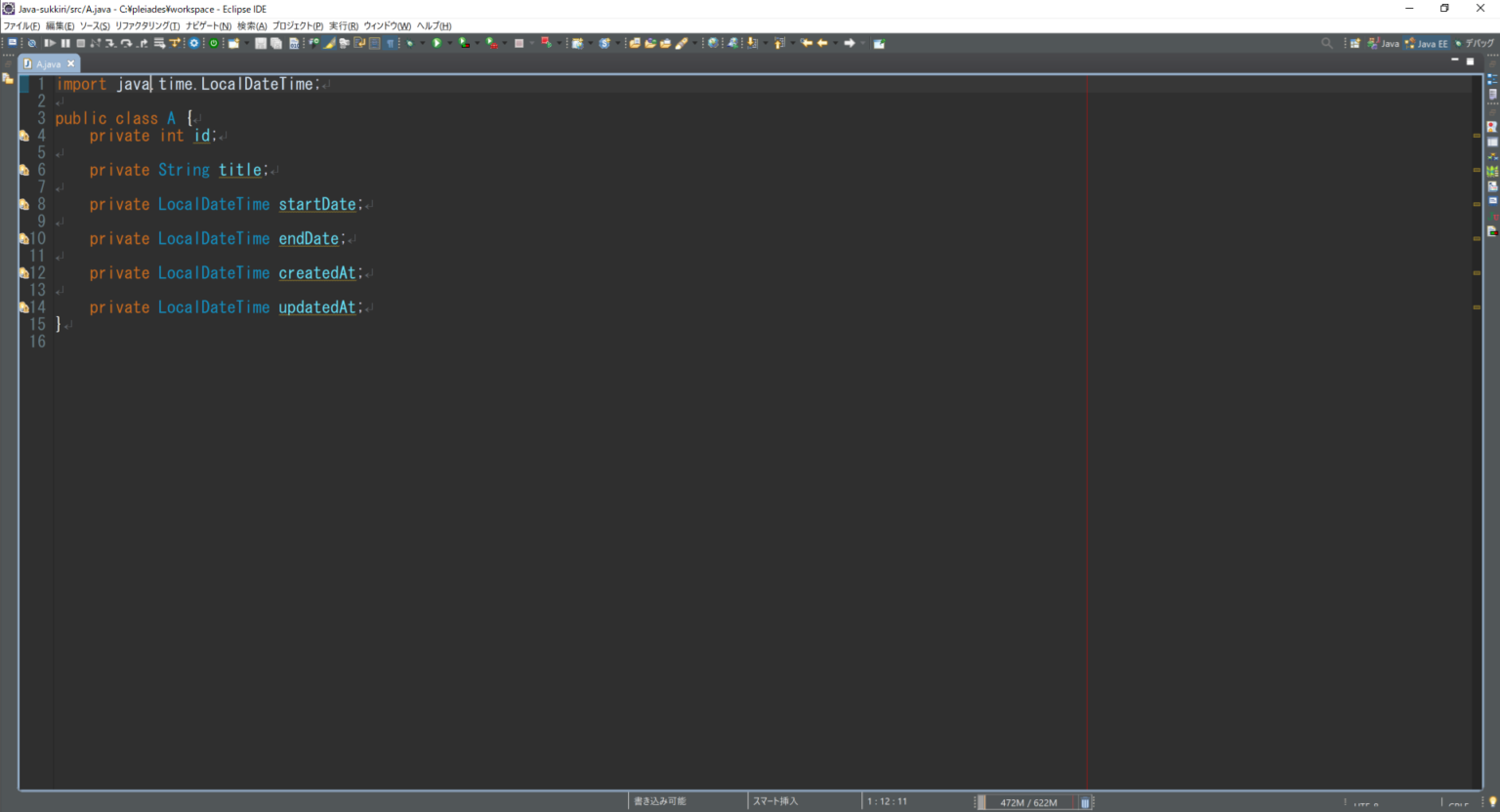The height and width of the screenshot is (812, 1500).
Task: Open the External Tools dropdown arrow
Action: click(x=558, y=42)
